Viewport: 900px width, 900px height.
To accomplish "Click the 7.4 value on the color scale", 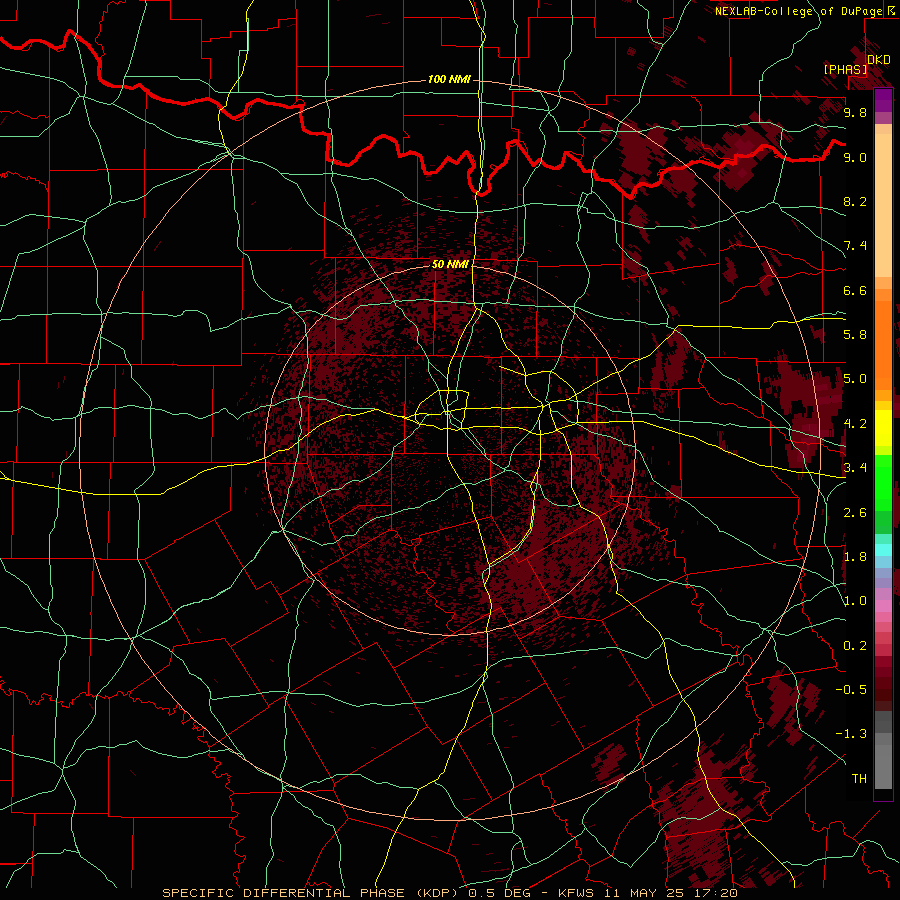I will point(855,246).
